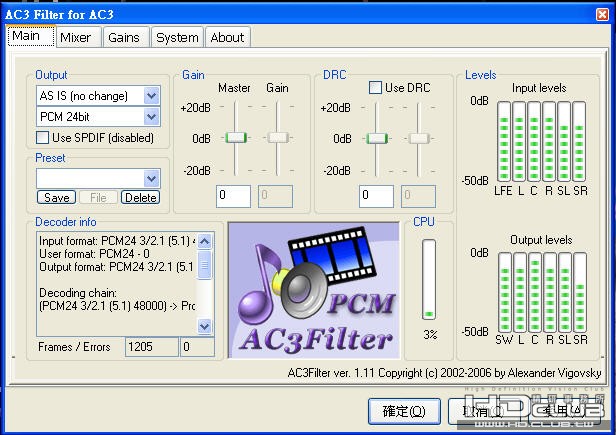Screen dimensions: 616x435
Task: Click the Errors count field showing 0
Action: [197, 347]
